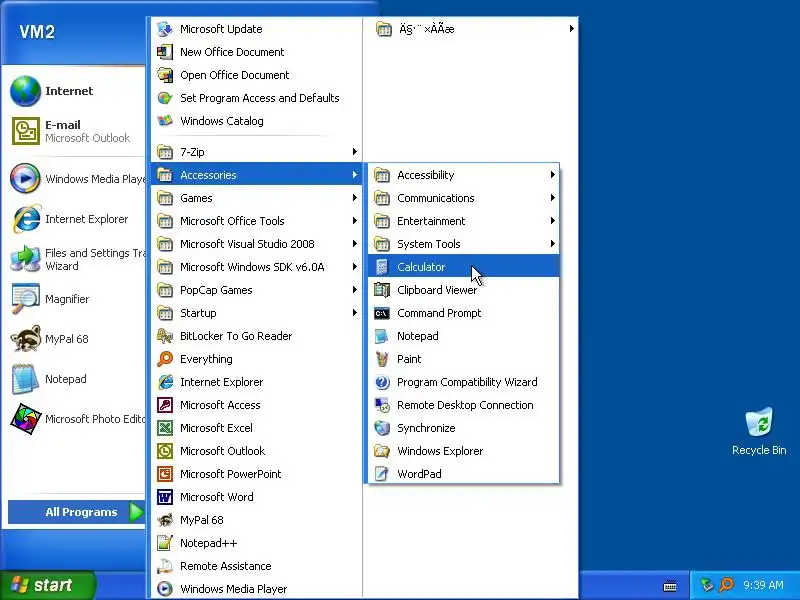Image resolution: width=800 pixels, height=600 pixels.
Task: Click the Microsoft Photo Editor icon
Action: [26, 418]
